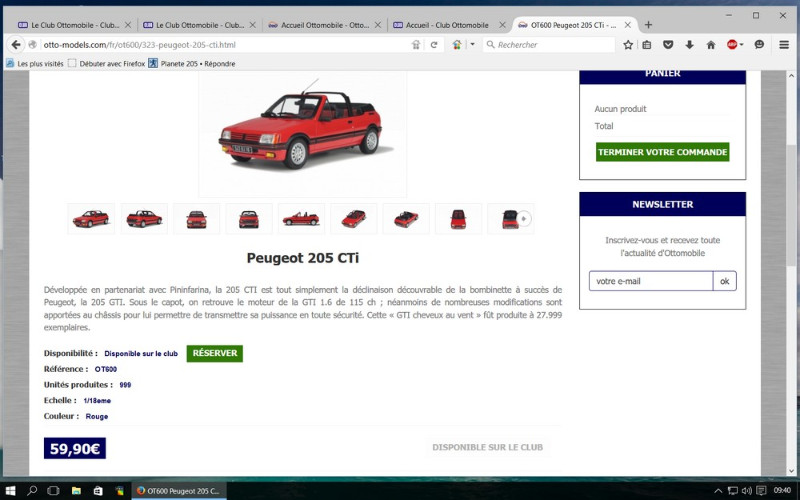The width and height of the screenshot is (800, 500).
Task: Open File Explorer from the taskbar
Action: pos(76,491)
